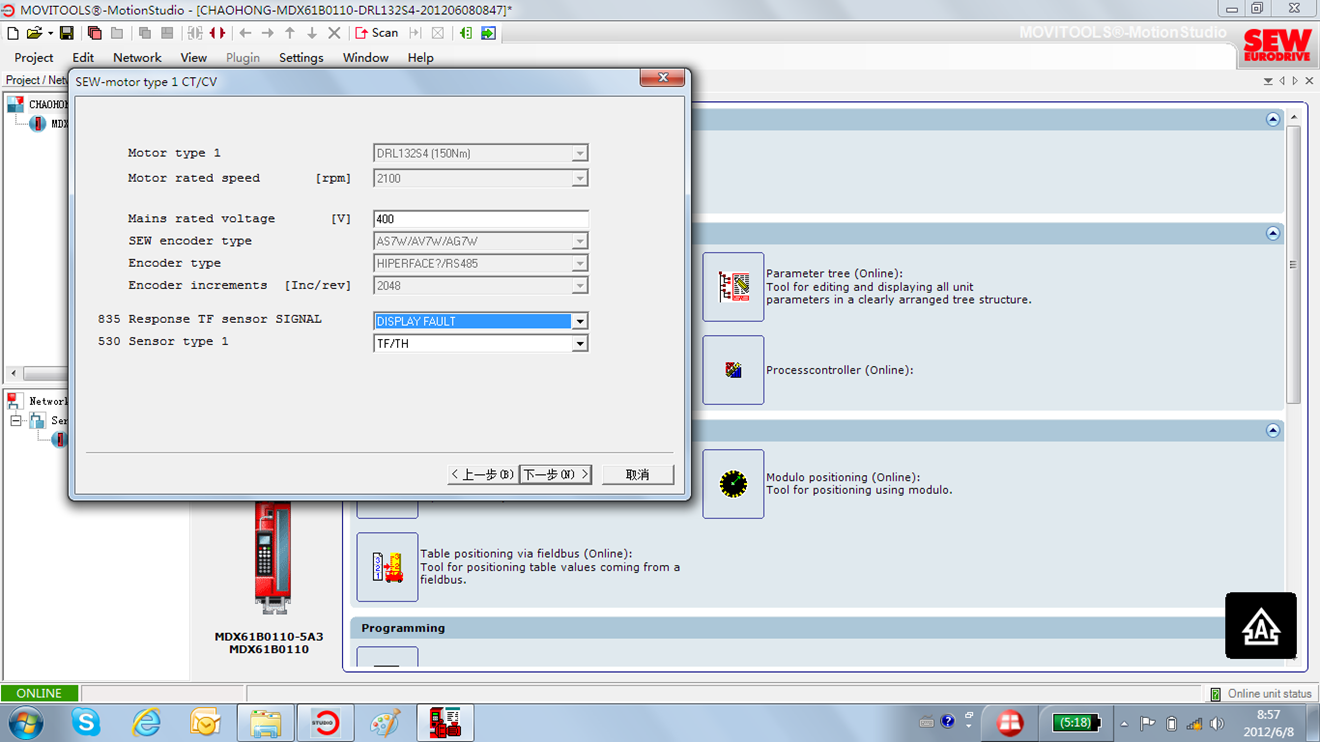Open the Processcontroller tool icon

coord(733,370)
